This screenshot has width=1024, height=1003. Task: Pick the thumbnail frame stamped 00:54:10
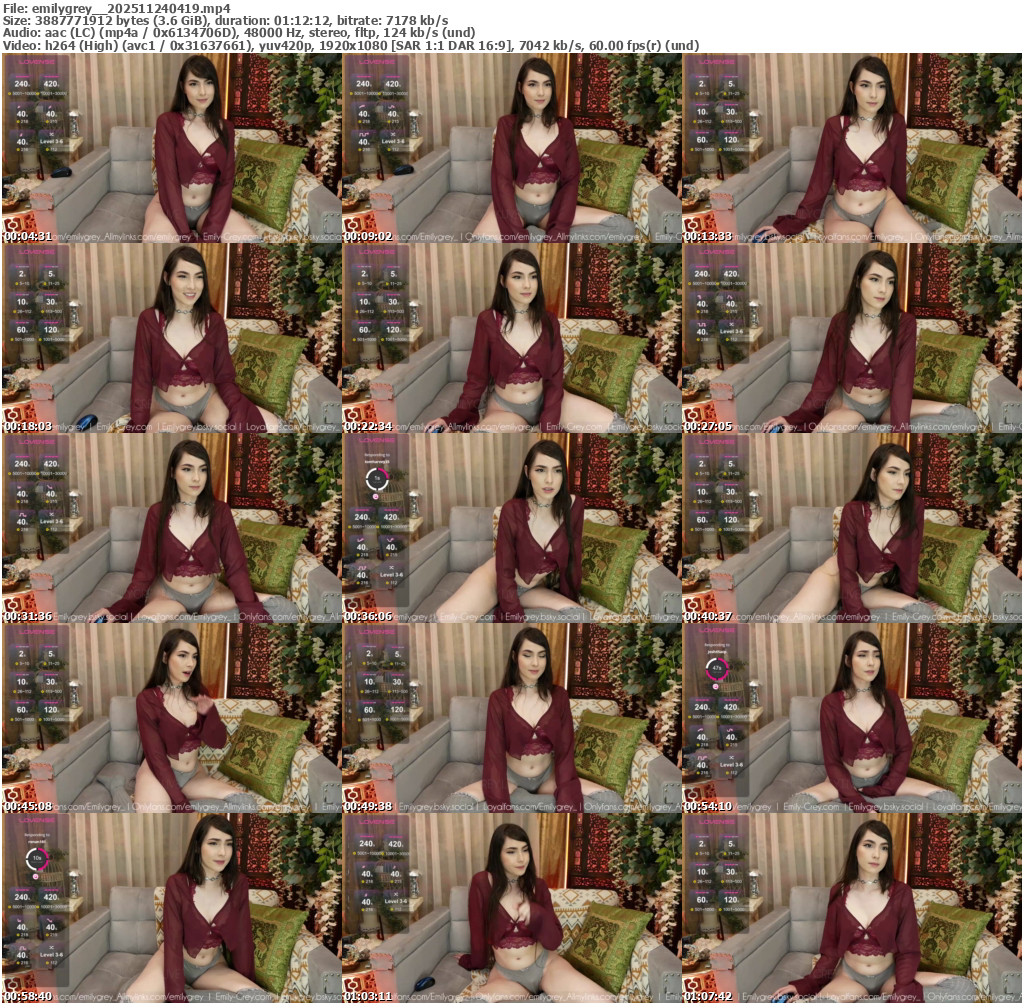[852, 718]
